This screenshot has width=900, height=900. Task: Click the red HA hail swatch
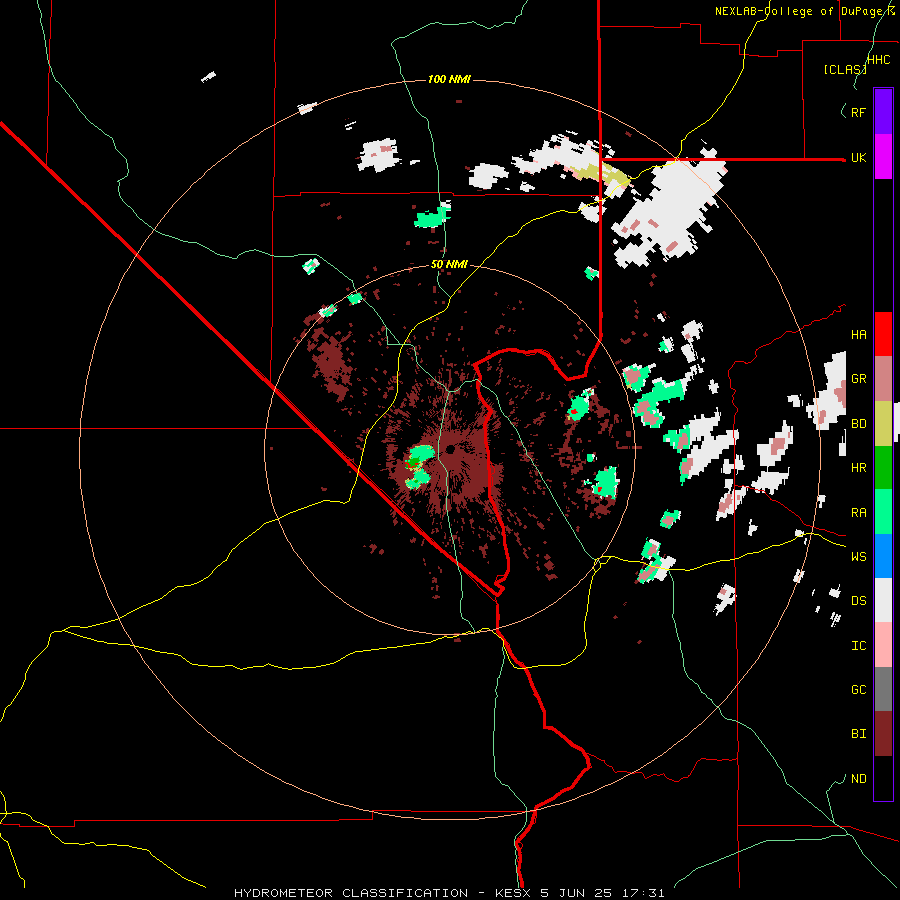click(x=883, y=334)
